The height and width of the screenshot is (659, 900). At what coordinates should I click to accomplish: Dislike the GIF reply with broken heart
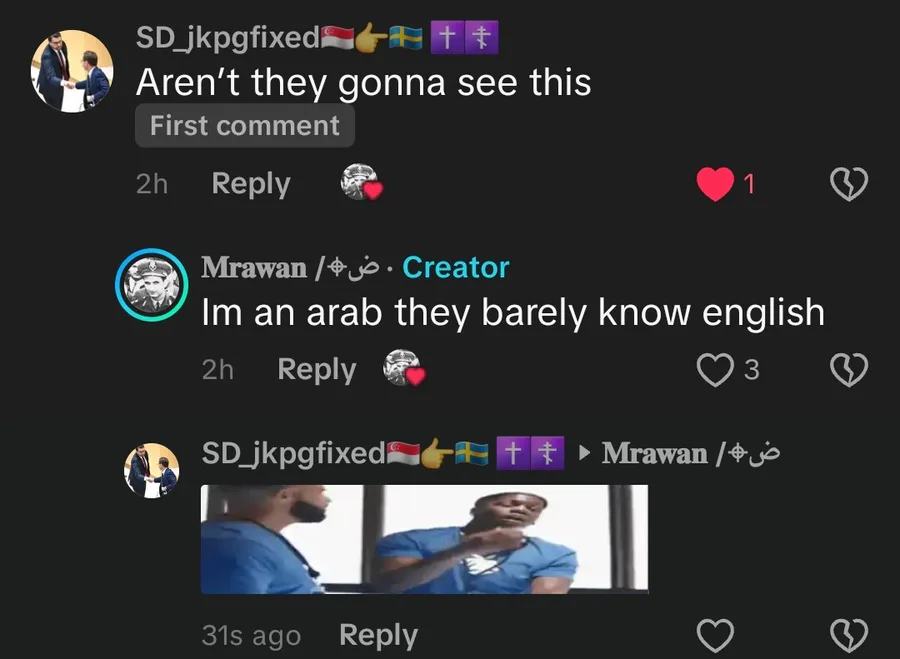point(849,635)
